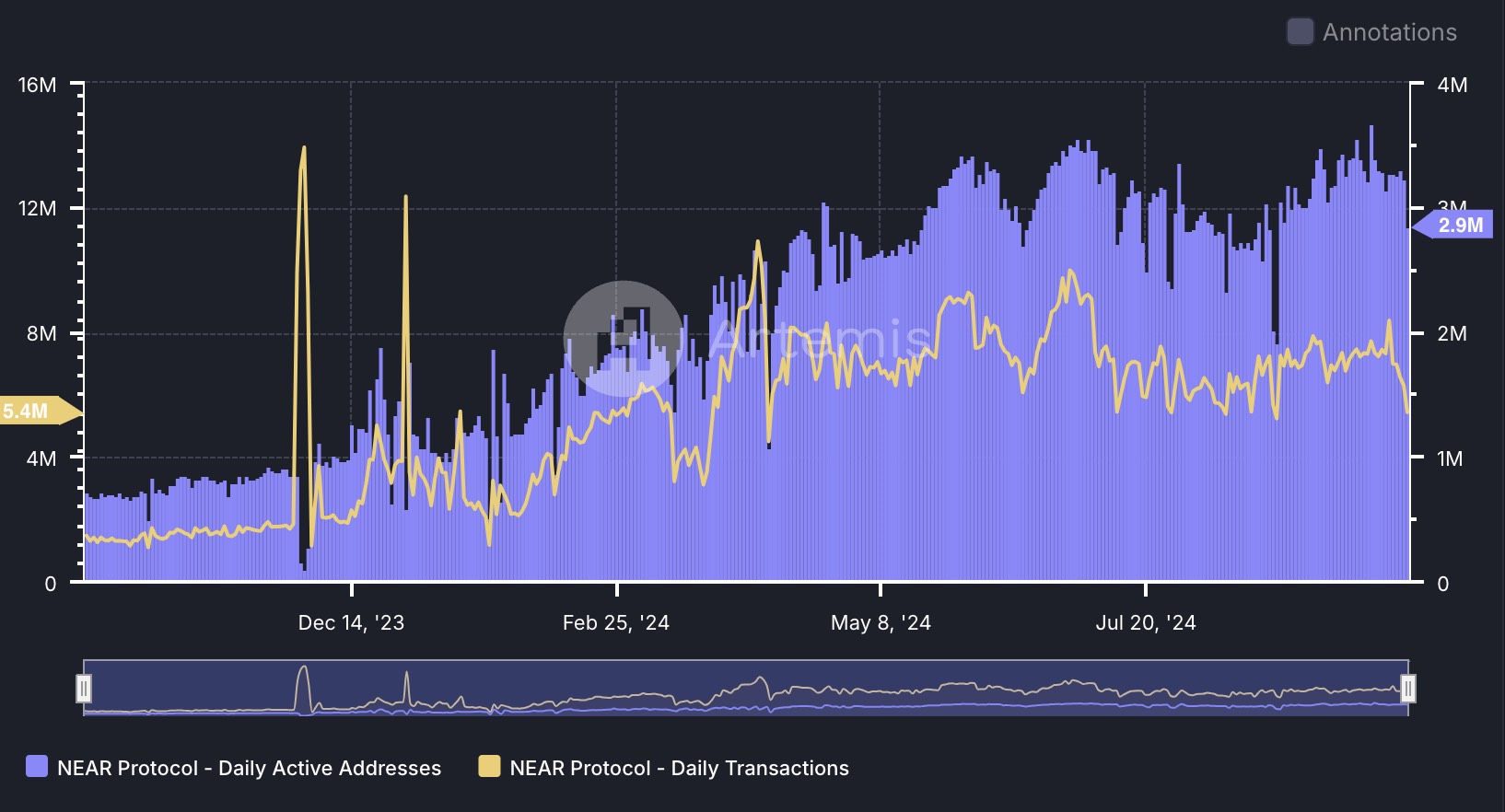Click the 8M left axis label

[41, 333]
